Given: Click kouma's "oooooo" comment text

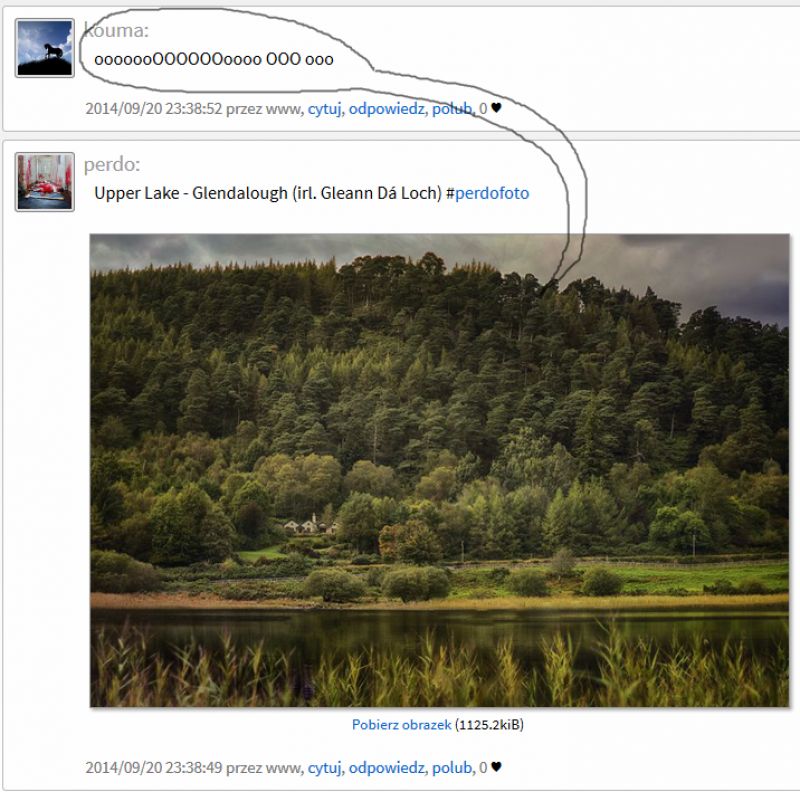Looking at the screenshot, I should click(x=214, y=59).
